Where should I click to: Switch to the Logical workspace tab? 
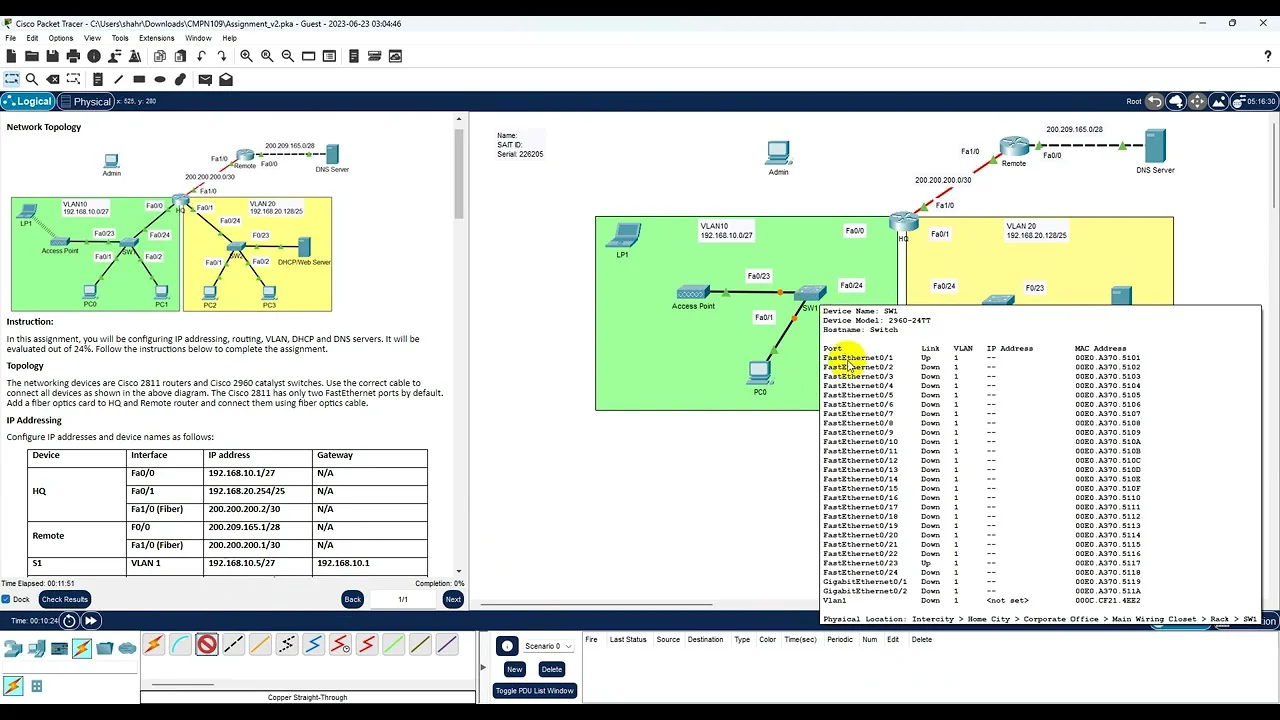click(x=27, y=101)
